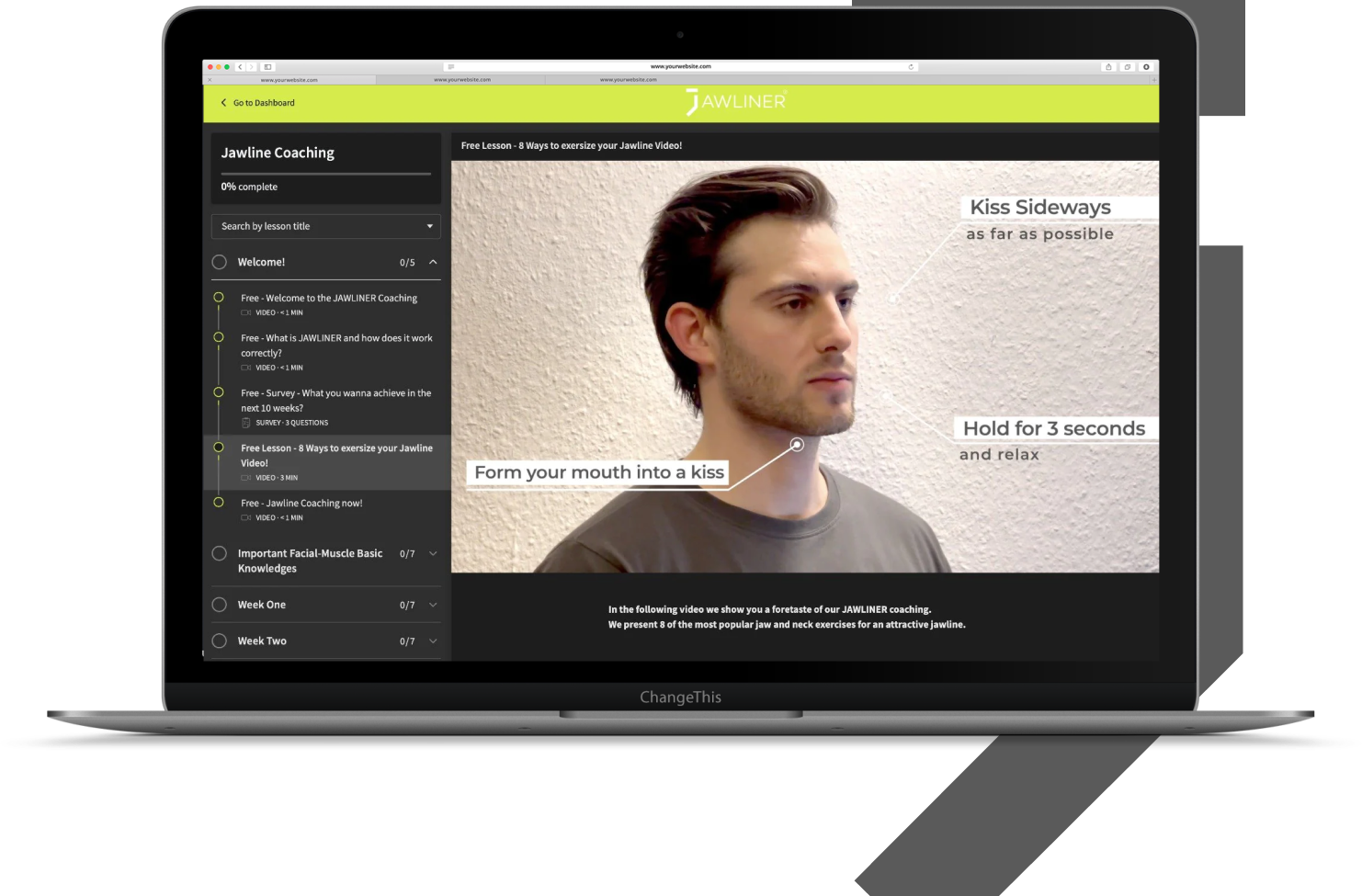Click the www.yourwebsite.com address bar
This screenshot has height=896, width=1362.
pos(681,67)
